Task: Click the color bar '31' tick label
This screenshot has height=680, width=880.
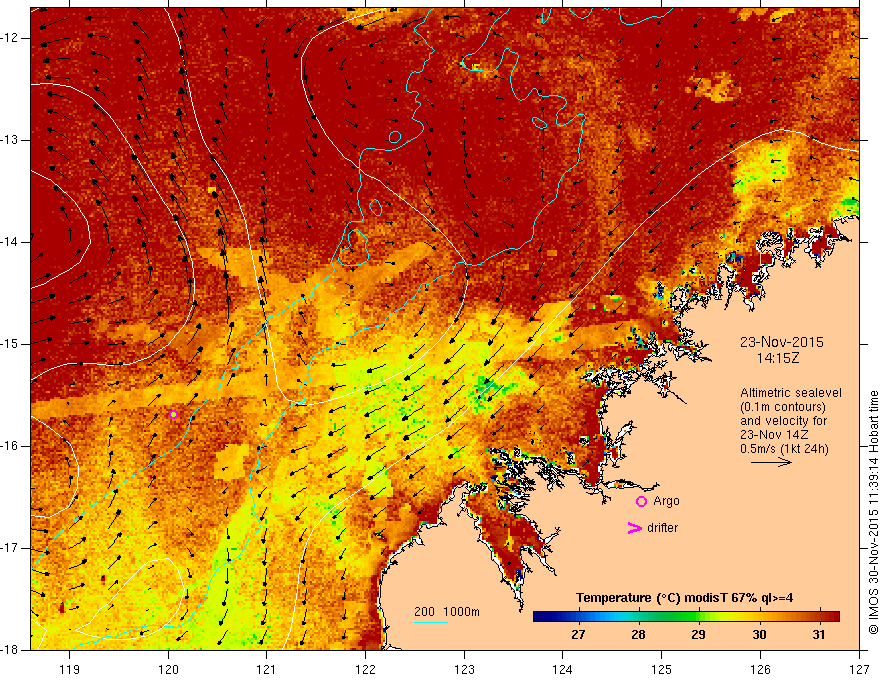Action: pyautogui.click(x=819, y=635)
